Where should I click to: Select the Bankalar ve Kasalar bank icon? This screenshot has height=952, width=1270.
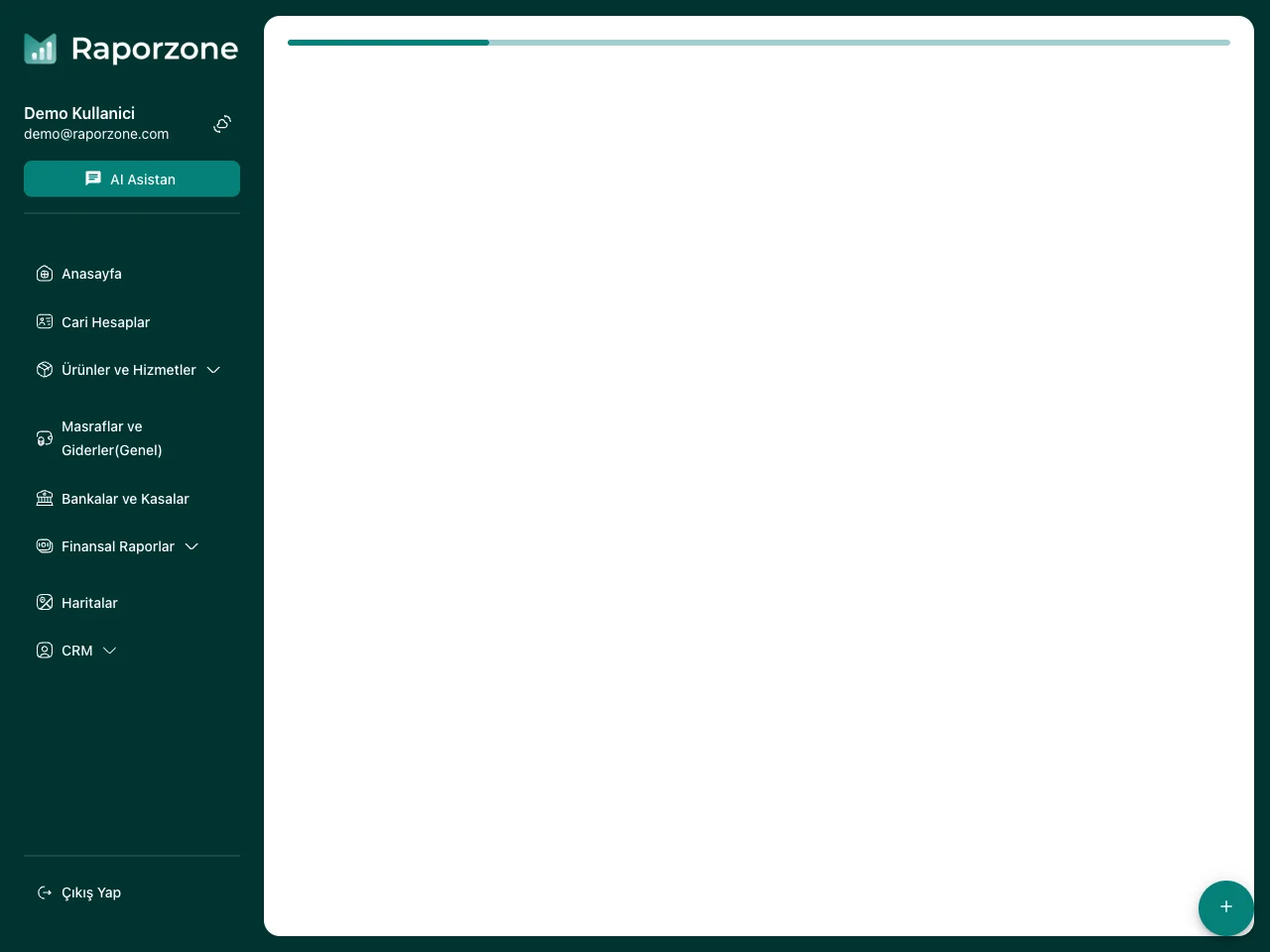point(45,498)
